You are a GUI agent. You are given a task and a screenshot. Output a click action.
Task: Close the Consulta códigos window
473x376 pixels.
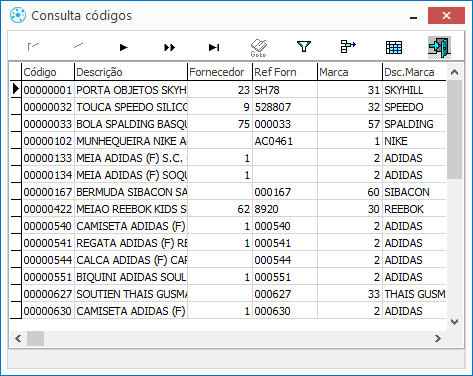coord(446,16)
